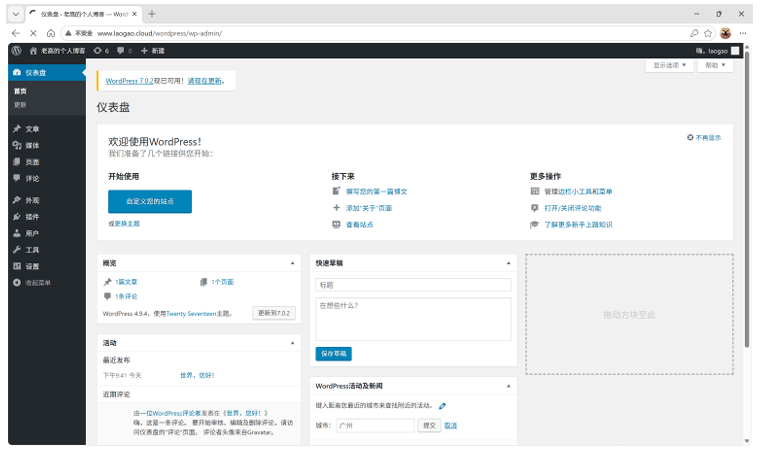The image size is (762, 452).
Task: Select the 首页 submenu item
Action: pos(20,91)
